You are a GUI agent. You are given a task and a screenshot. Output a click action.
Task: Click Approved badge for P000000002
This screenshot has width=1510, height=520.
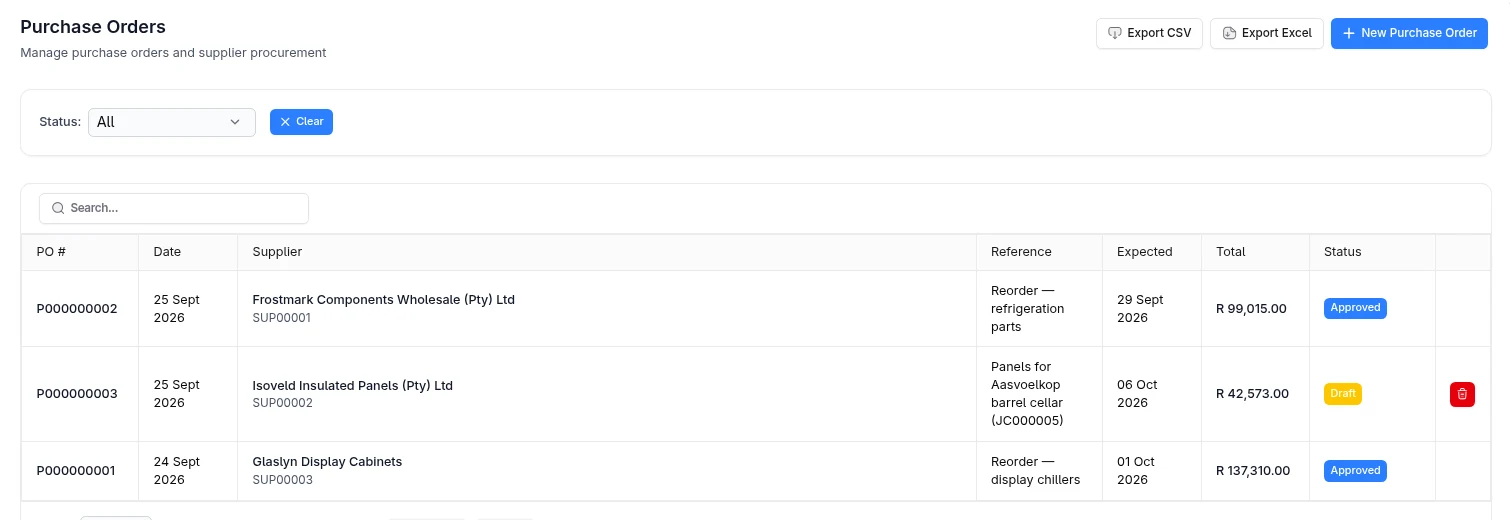[x=1355, y=308]
